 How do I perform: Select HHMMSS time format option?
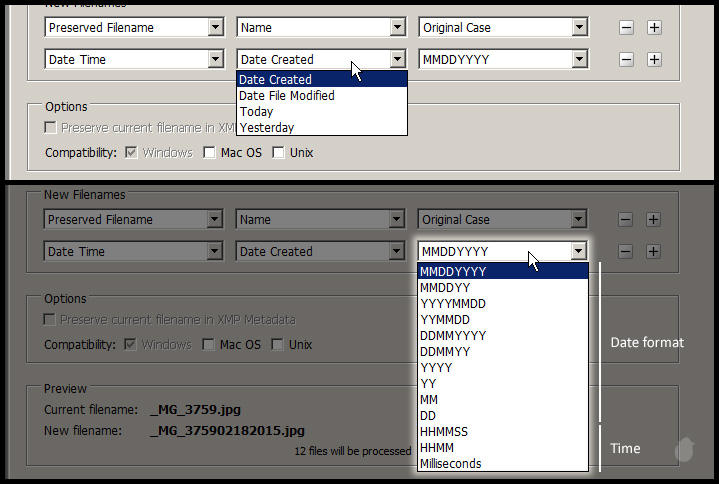click(446, 432)
